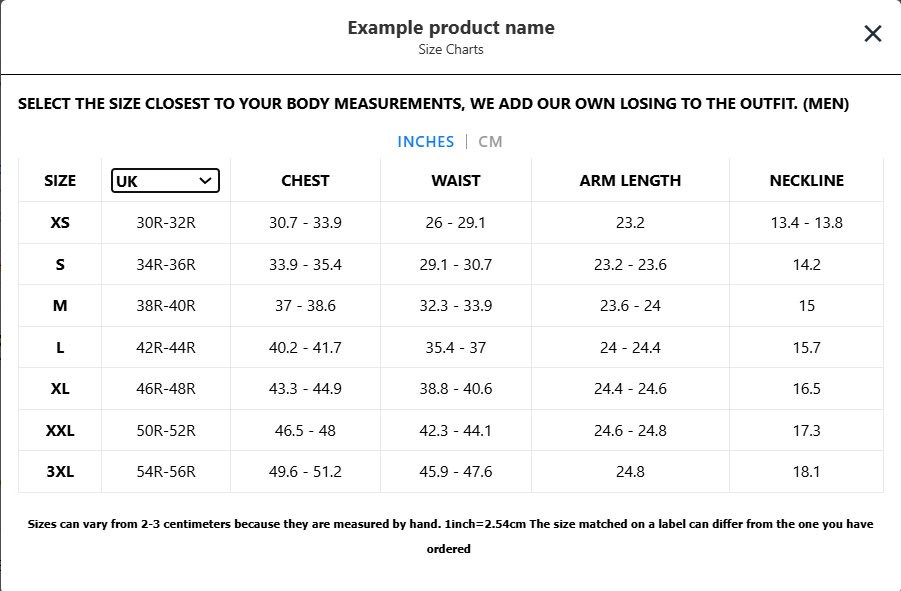The width and height of the screenshot is (901, 591).
Task: Select the INCHES unit option
Action: click(426, 142)
